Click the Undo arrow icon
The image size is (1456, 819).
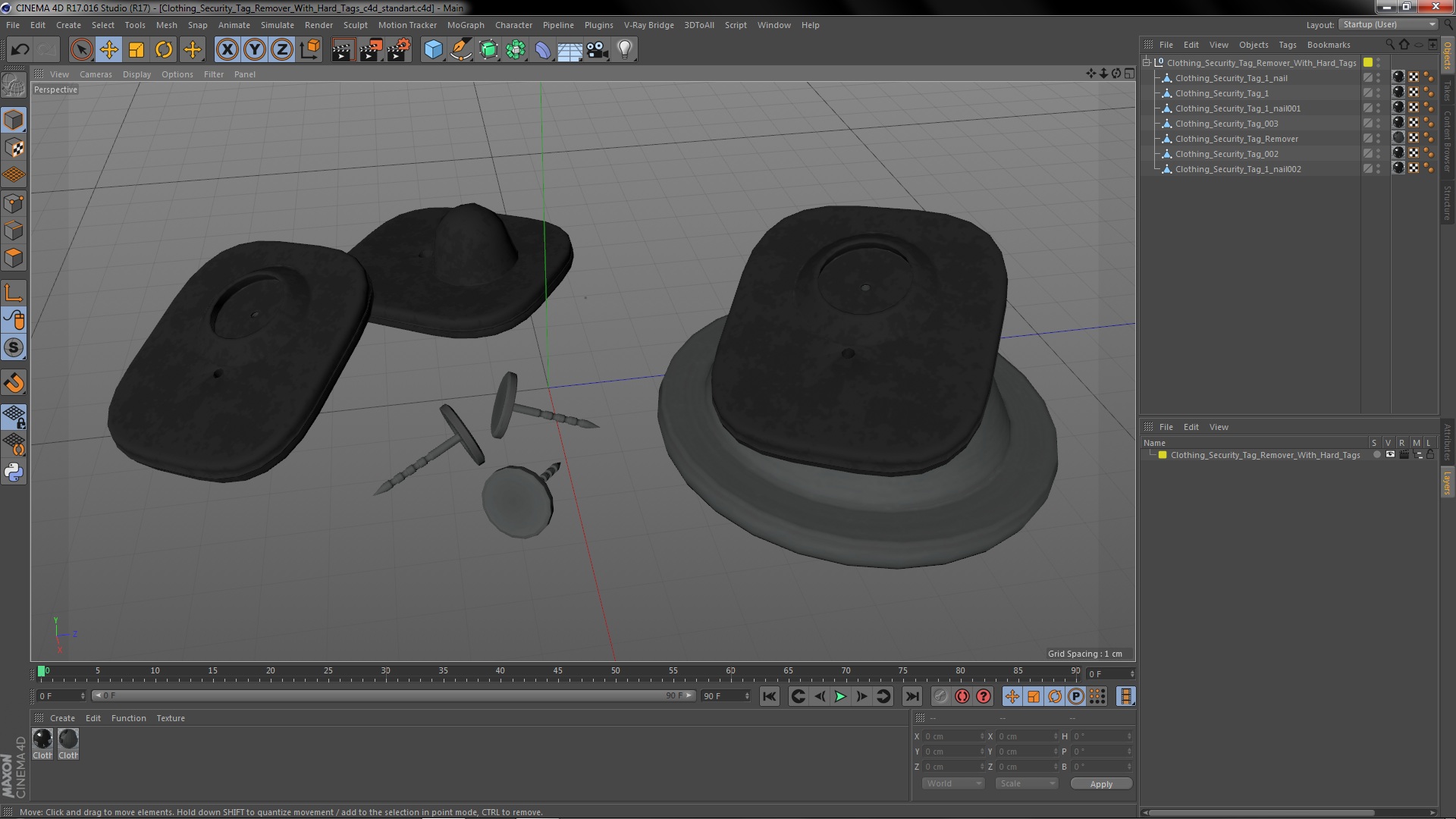[20, 50]
